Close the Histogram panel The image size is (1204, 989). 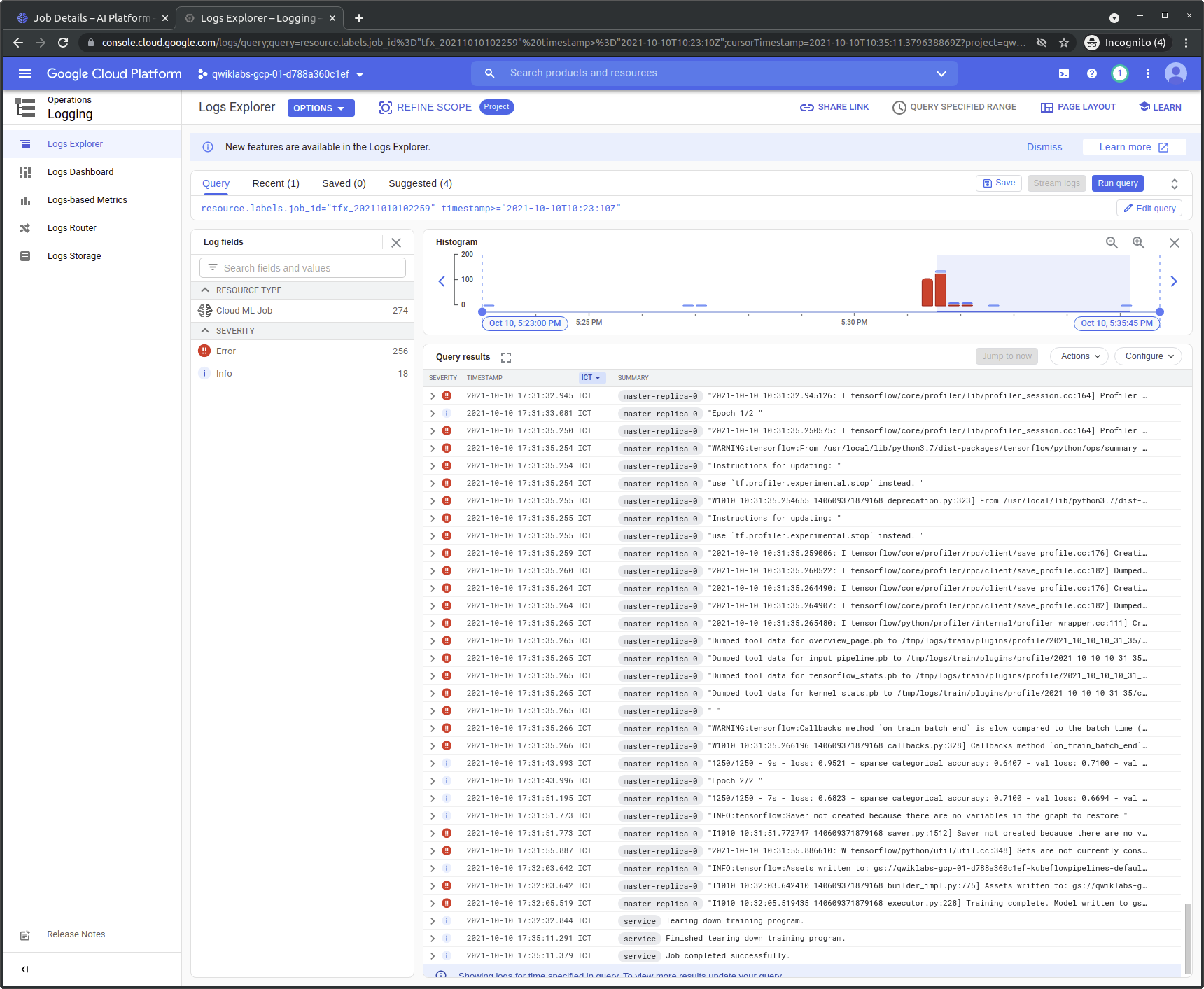click(x=1175, y=243)
